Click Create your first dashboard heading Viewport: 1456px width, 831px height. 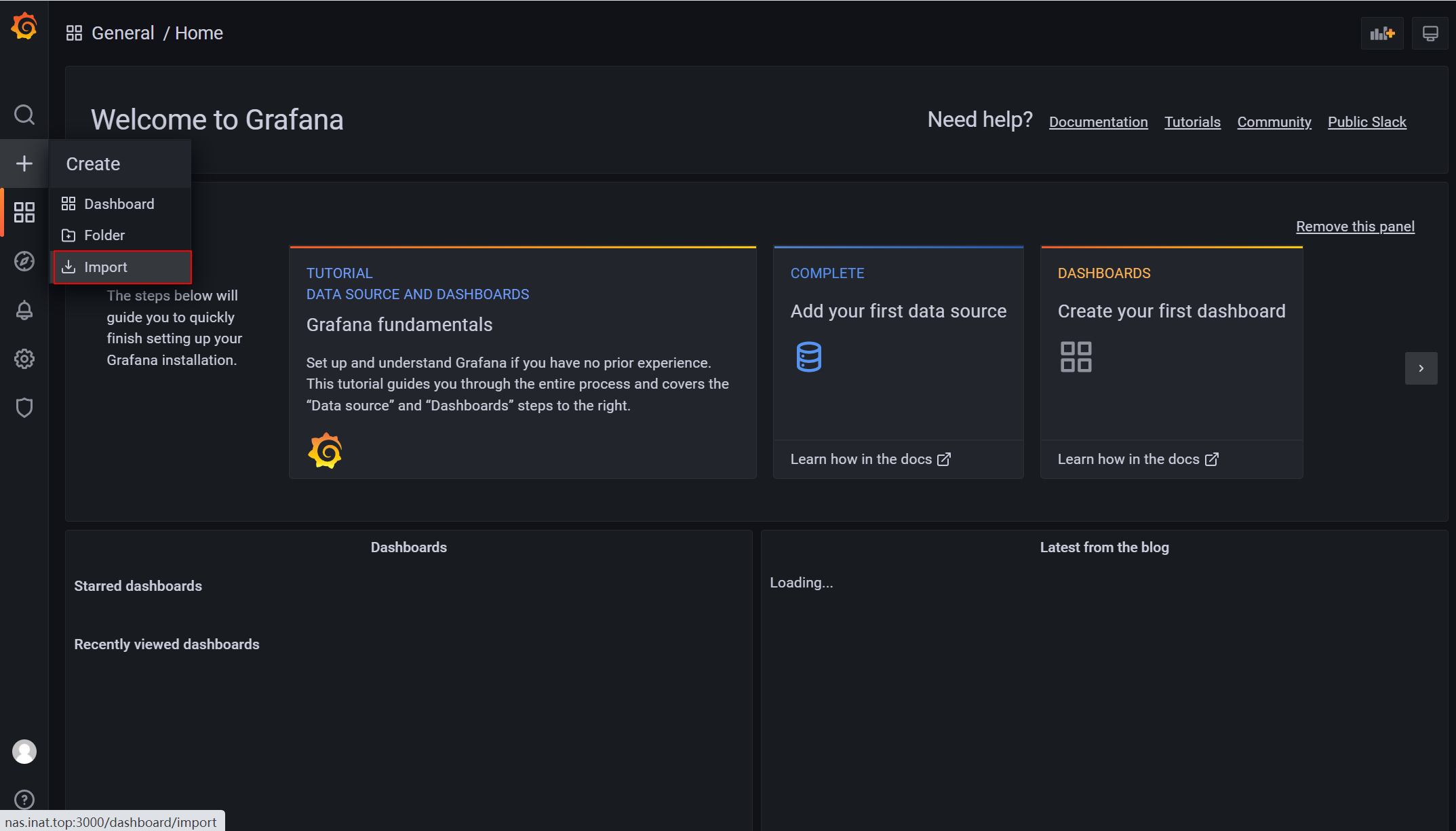point(1172,311)
